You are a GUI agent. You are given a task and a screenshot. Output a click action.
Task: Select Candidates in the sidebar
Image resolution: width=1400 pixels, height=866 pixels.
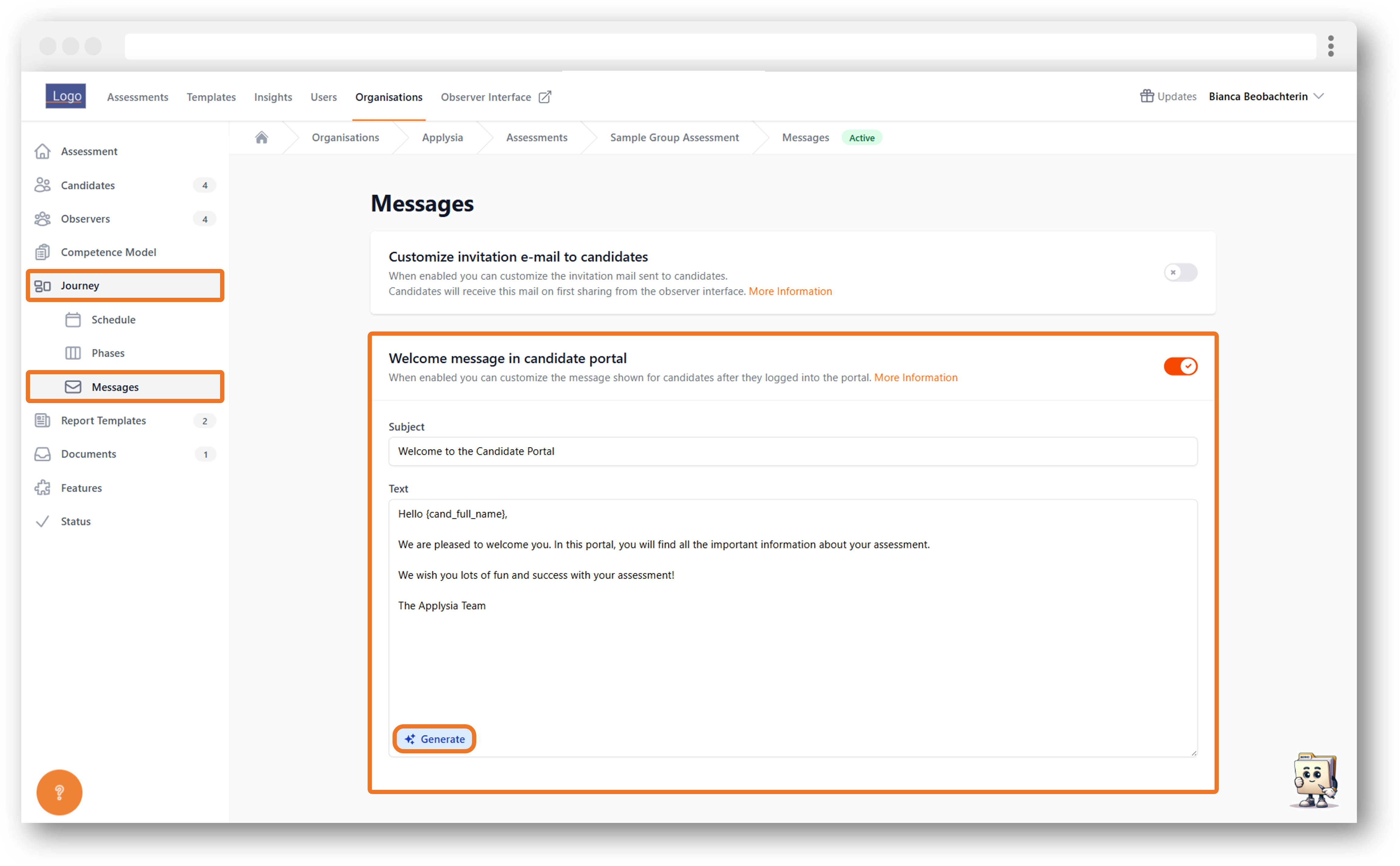click(x=125, y=185)
